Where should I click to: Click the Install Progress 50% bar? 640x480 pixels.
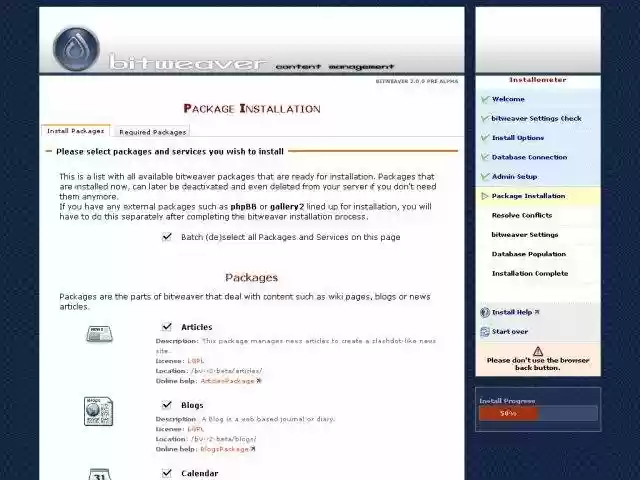pyautogui.click(x=538, y=413)
